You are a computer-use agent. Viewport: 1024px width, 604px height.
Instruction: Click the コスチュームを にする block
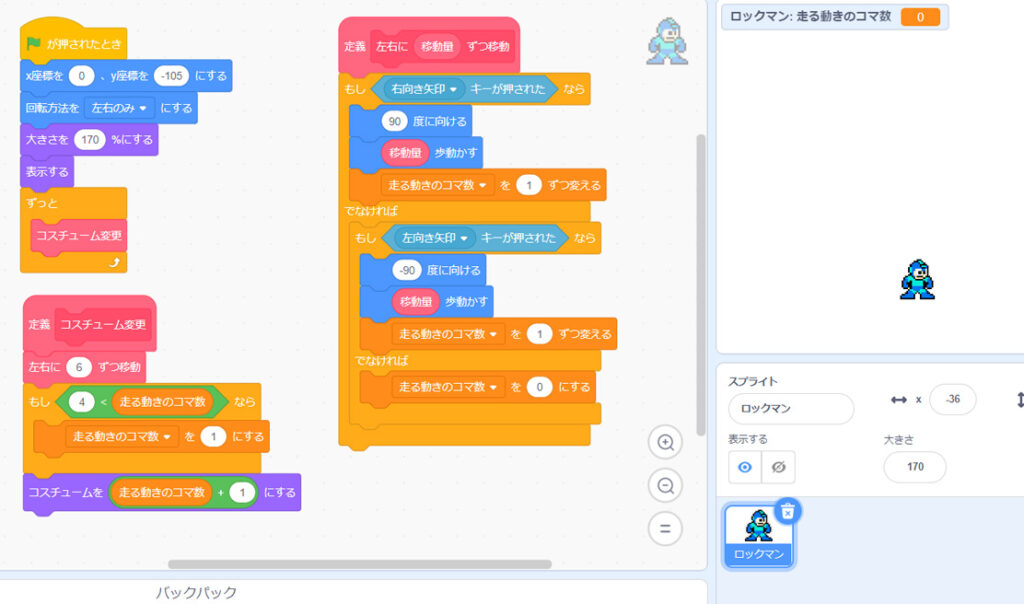coord(161,492)
